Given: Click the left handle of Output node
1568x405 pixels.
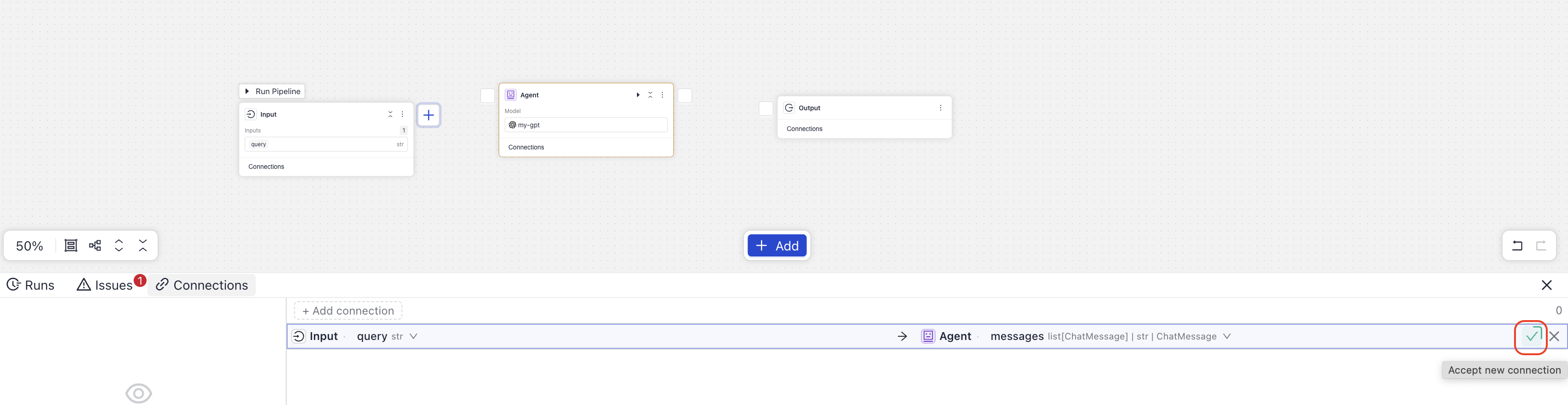Looking at the screenshot, I should [x=766, y=108].
